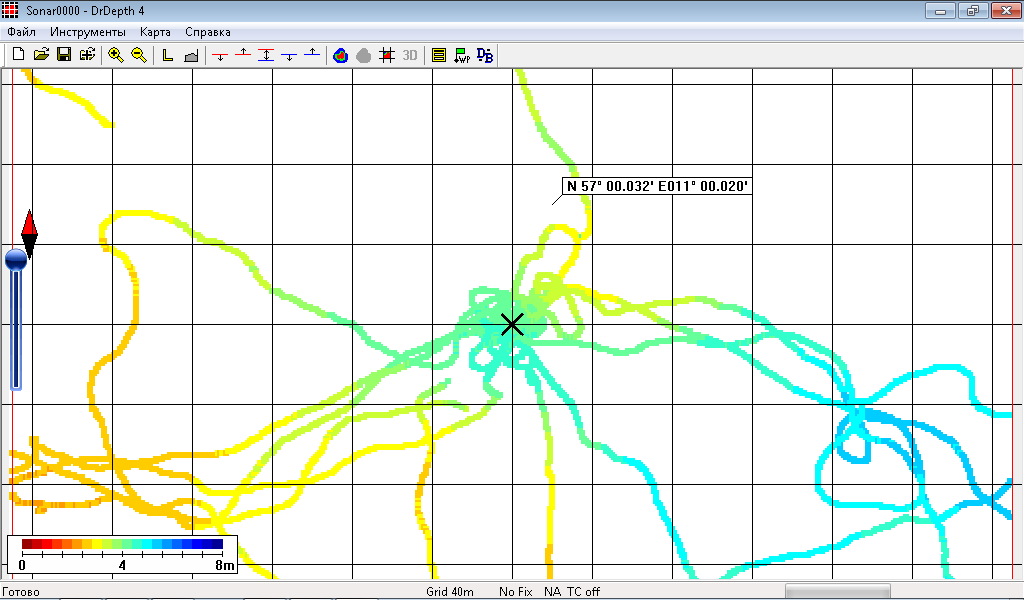Toggle the grey shaded contour blob icon

[363, 55]
